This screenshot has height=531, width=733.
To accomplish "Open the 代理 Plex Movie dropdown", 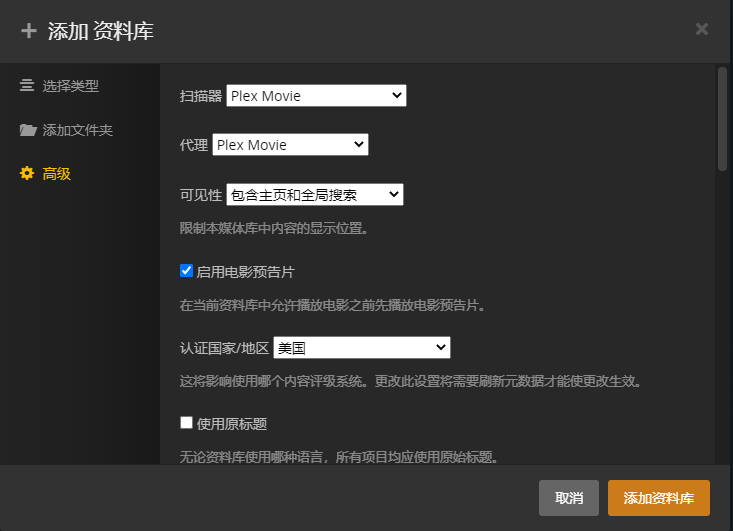I will pos(290,144).
